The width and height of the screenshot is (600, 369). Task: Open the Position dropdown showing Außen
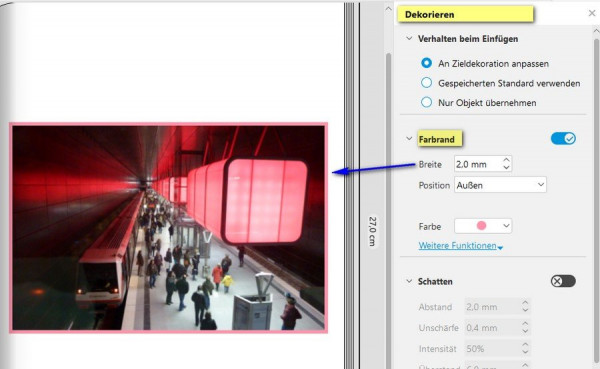[500, 185]
